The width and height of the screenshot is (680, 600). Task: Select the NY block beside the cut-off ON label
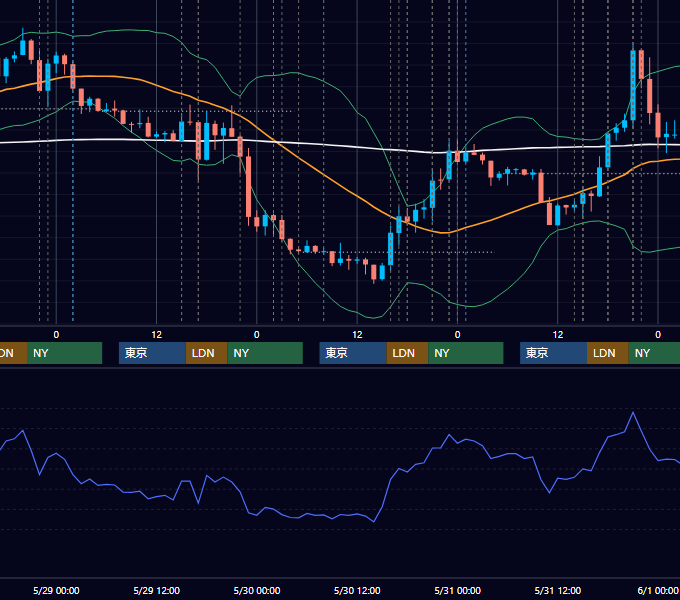(64, 353)
